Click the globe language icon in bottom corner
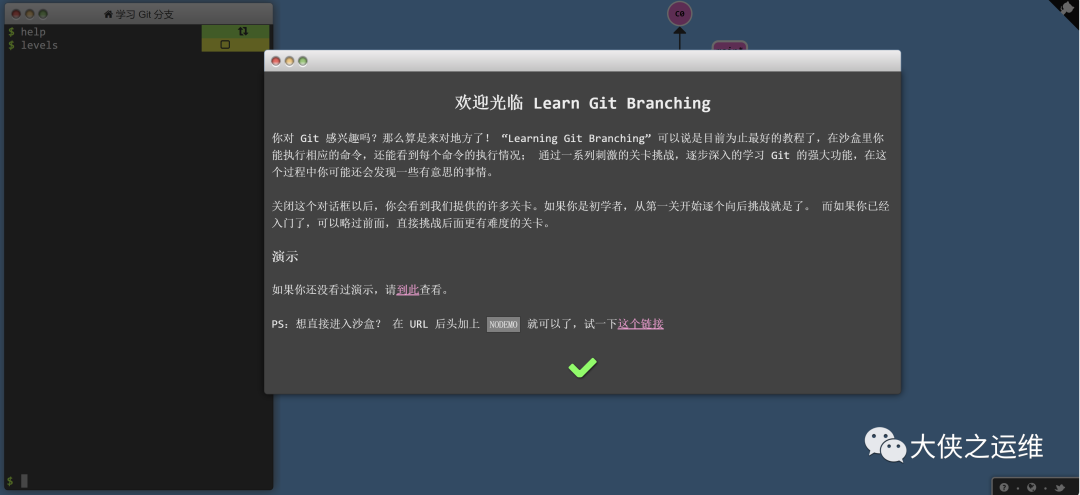The image size is (1080, 495). [1031, 487]
